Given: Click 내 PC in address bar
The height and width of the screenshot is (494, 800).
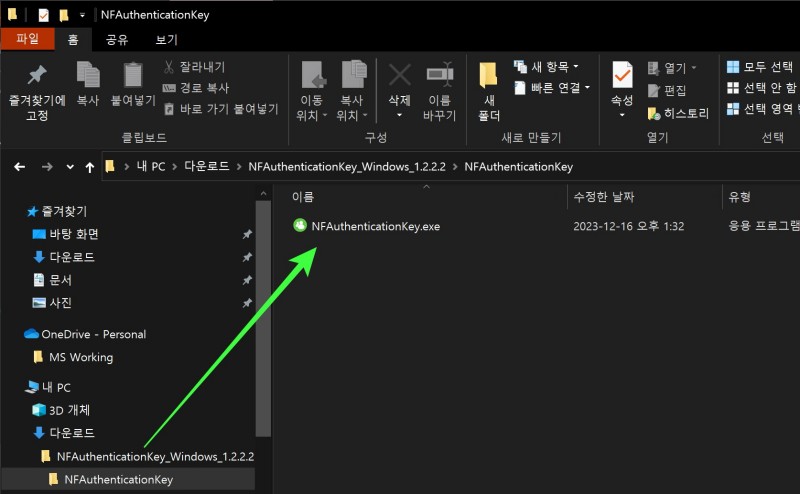Looking at the screenshot, I should click(x=151, y=167).
